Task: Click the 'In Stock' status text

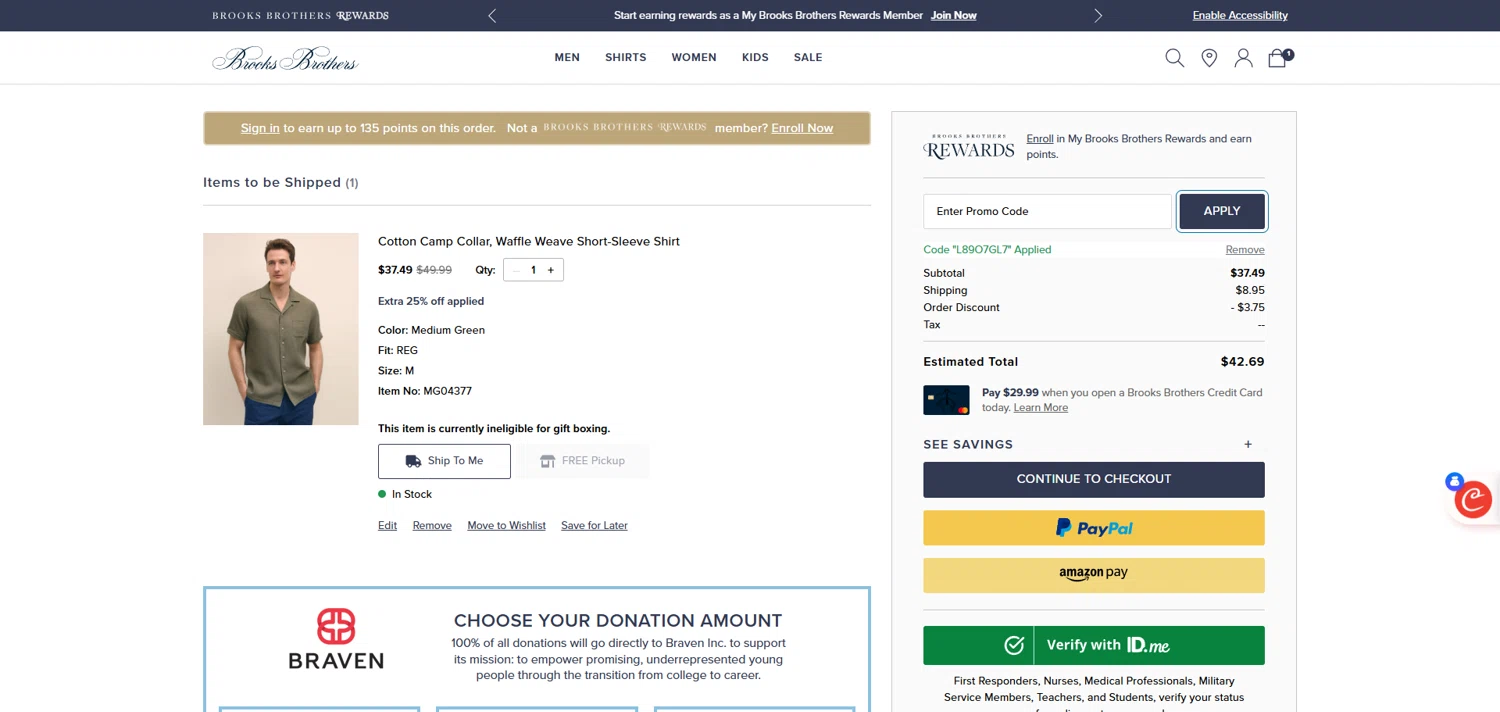Action: [x=412, y=495]
